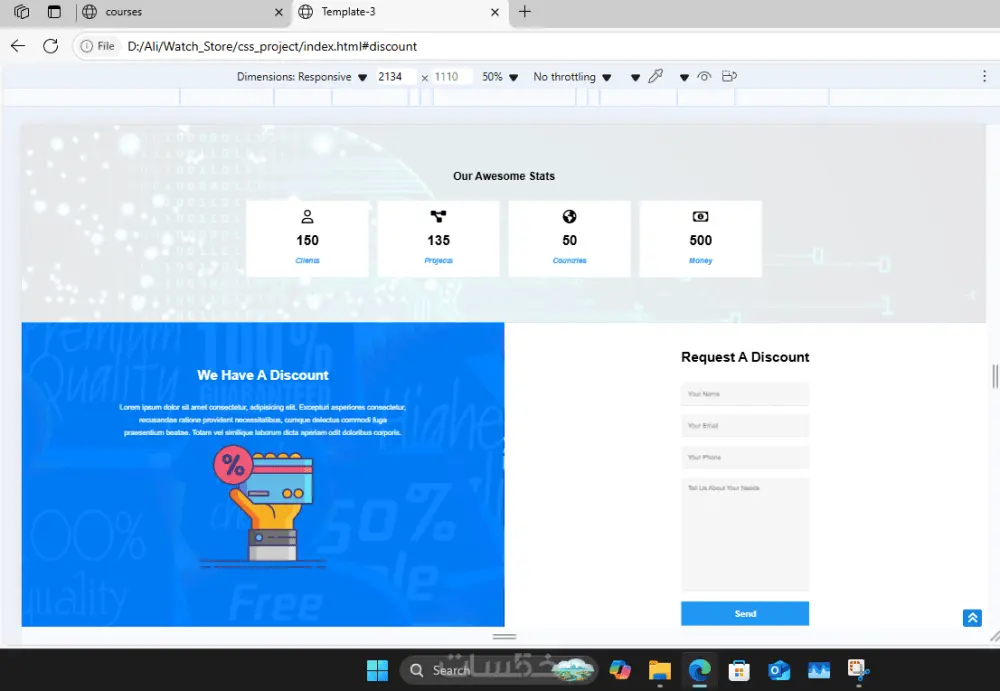Viewport: 1000px width, 691px height.
Task: Expand dropdown arrow left of eyedropper
Action: coord(635,77)
